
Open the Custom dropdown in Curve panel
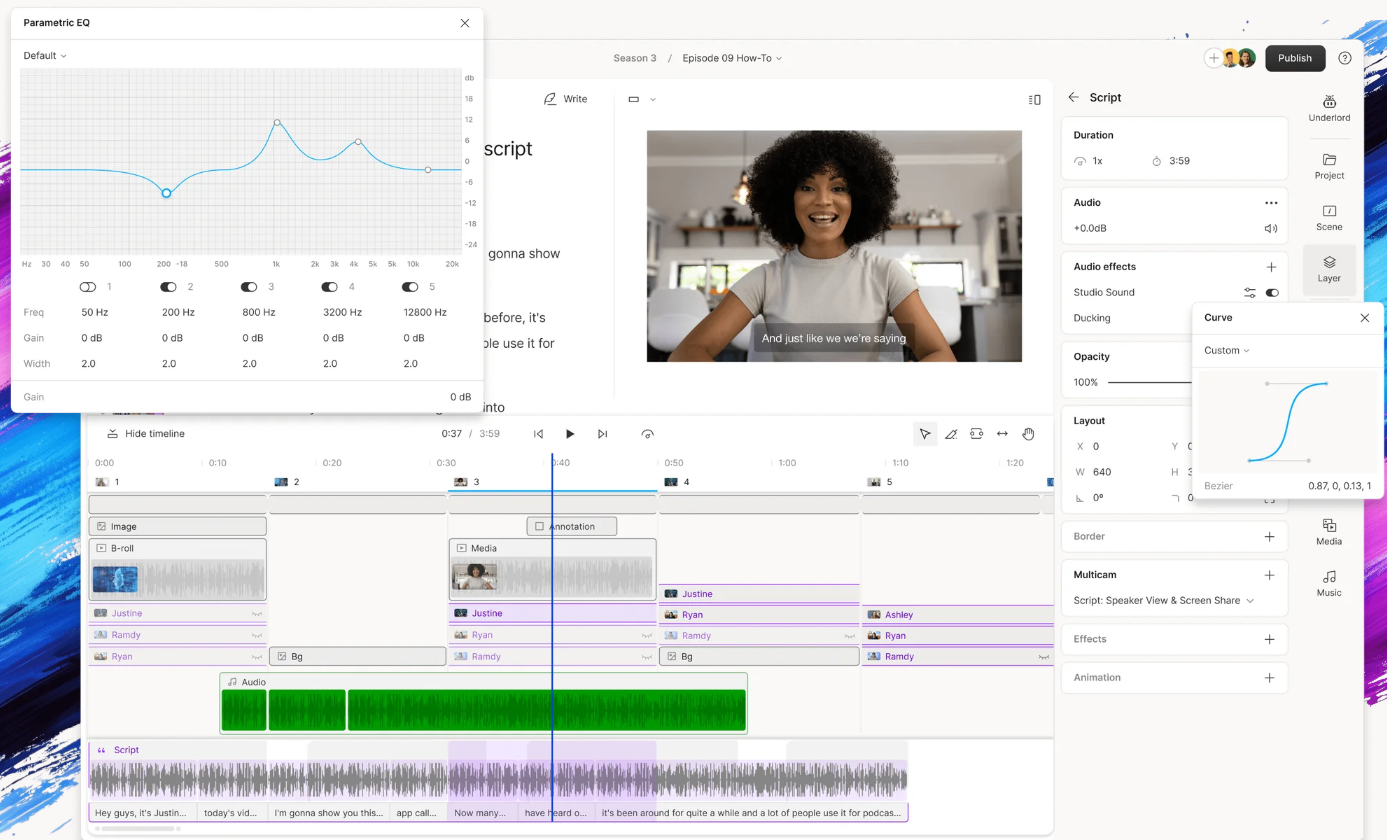(x=1227, y=350)
